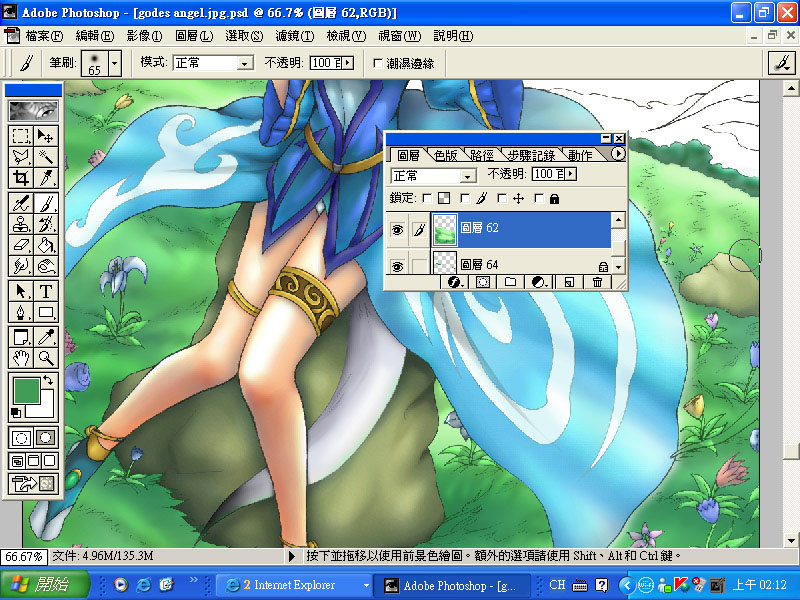
Task: Open the 模式 blend mode dropdown in options bar
Action: coord(243,63)
